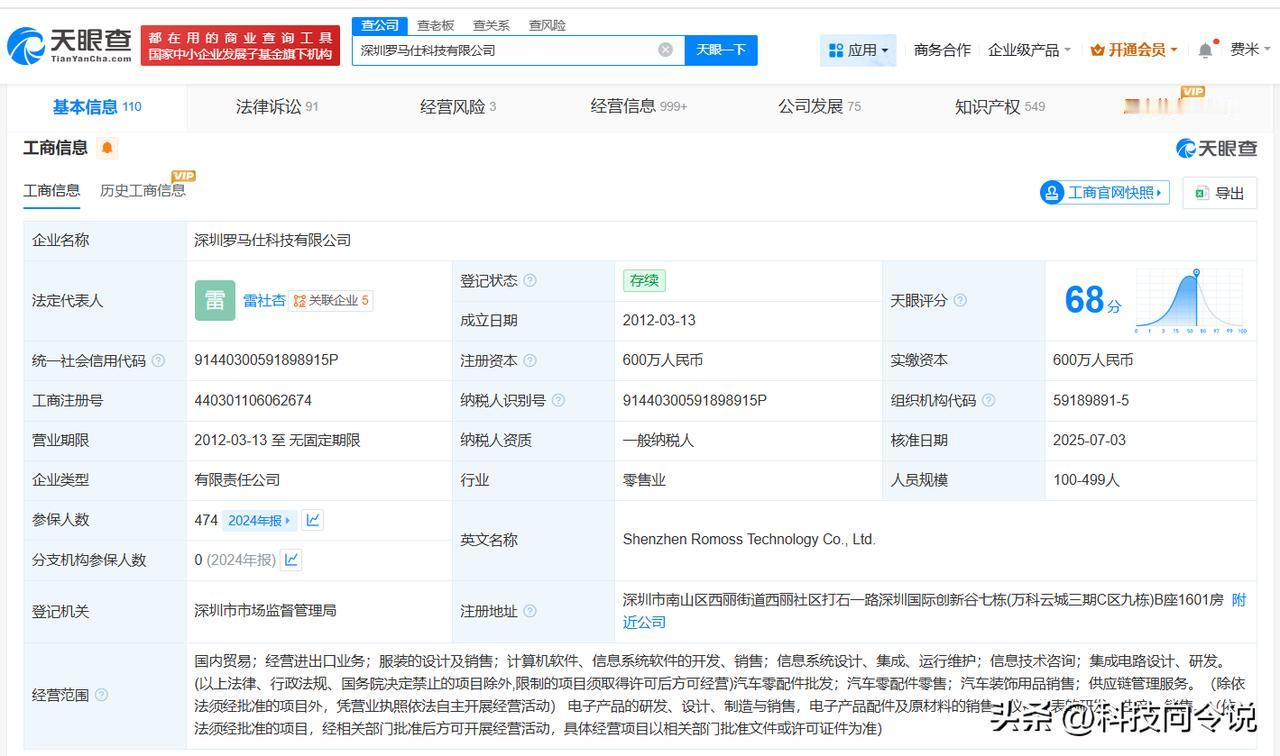Click the help icon next to 组织机构代码
Viewport: 1280px width, 756px height.
pyautogui.click(x=988, y=400)
